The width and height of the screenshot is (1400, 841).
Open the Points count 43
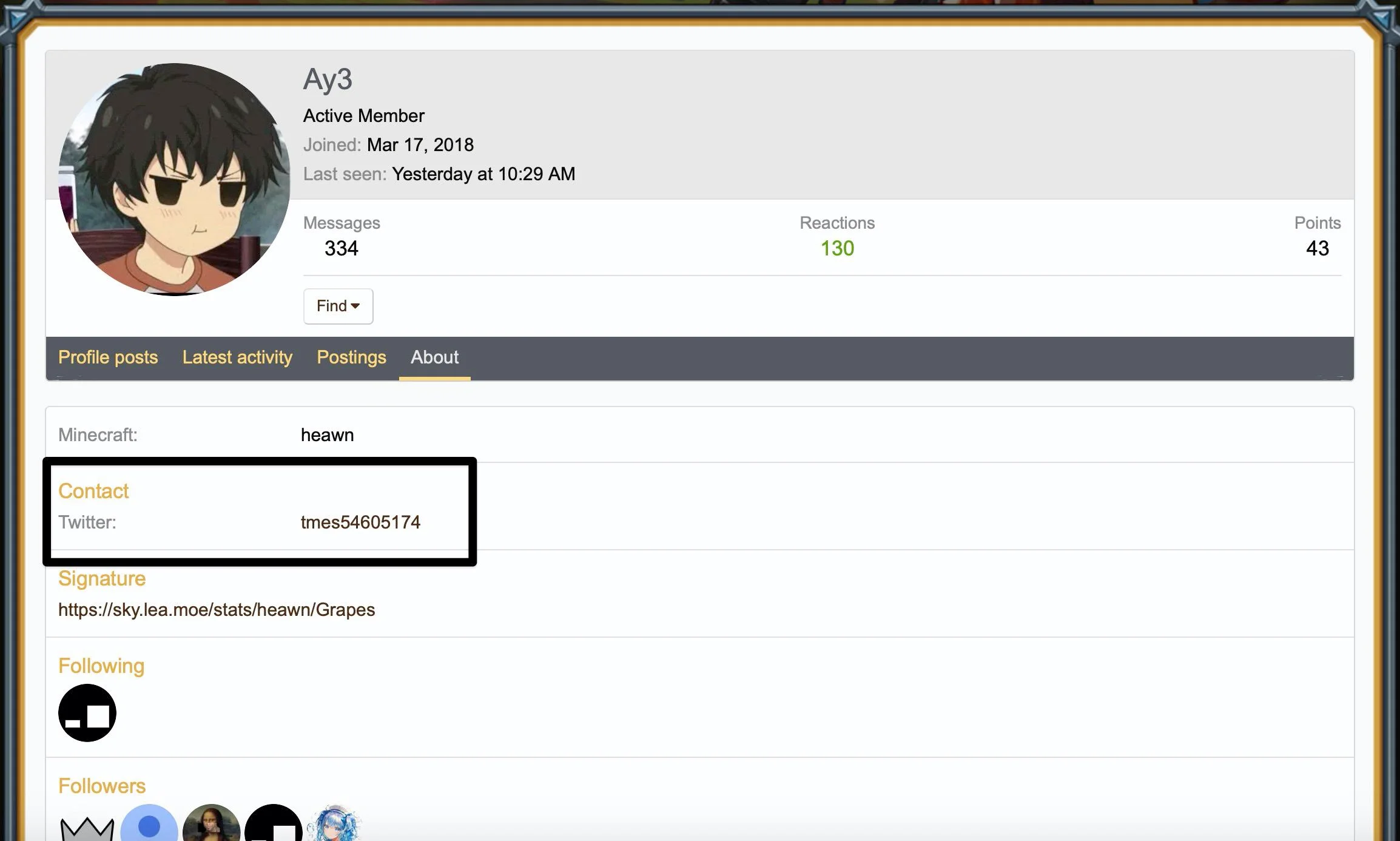click(x=1318, y=248)
